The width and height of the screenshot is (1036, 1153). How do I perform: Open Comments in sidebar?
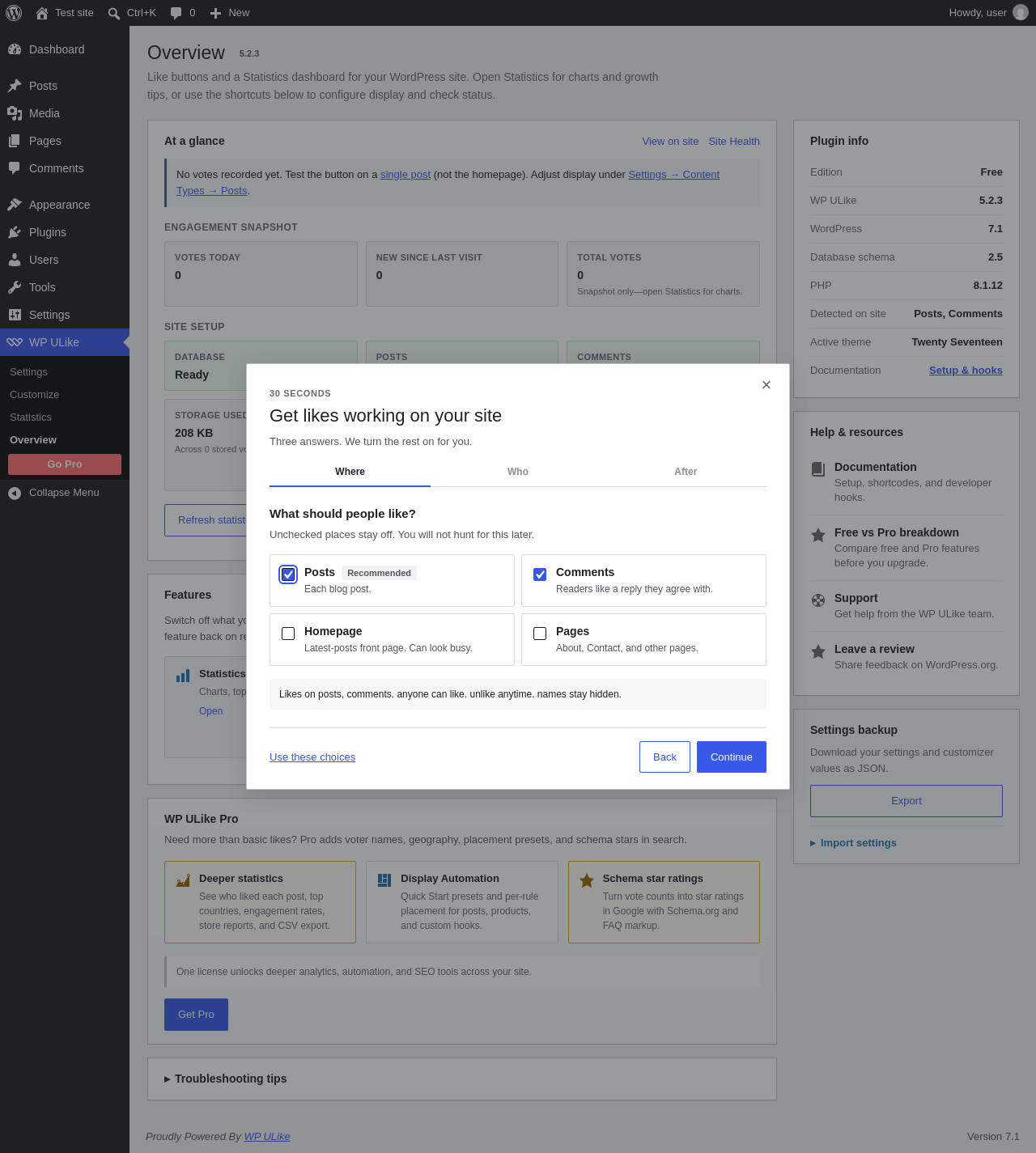pos(65,168)
